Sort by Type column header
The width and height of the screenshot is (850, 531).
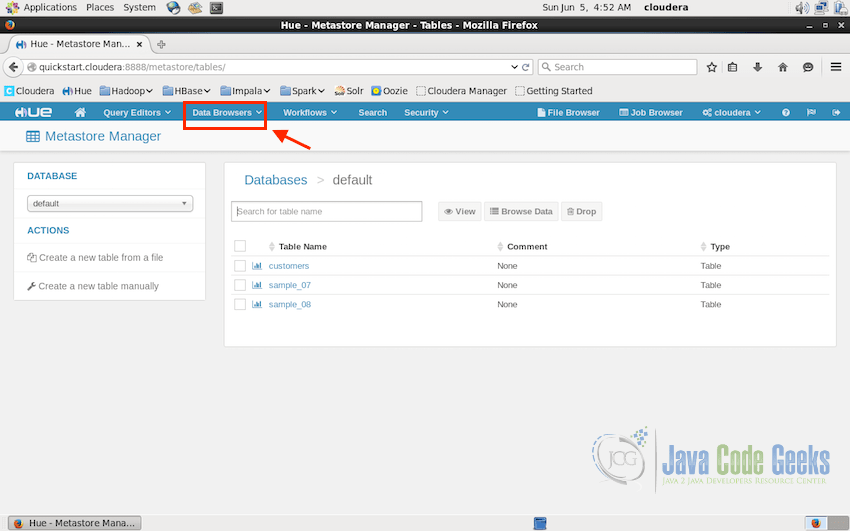tap(715, 247)
